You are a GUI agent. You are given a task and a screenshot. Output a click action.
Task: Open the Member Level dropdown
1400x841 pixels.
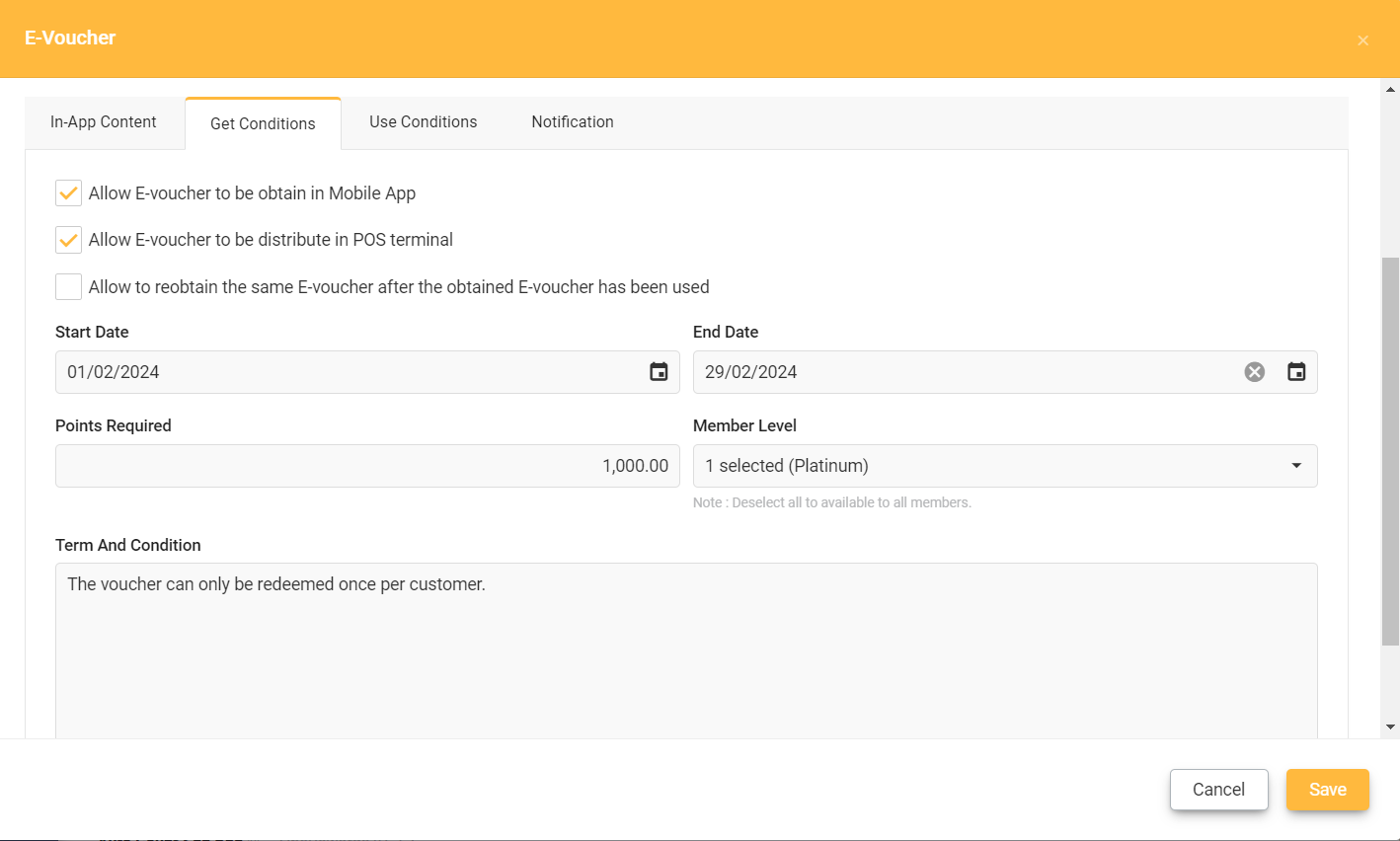coord(1004,465)
